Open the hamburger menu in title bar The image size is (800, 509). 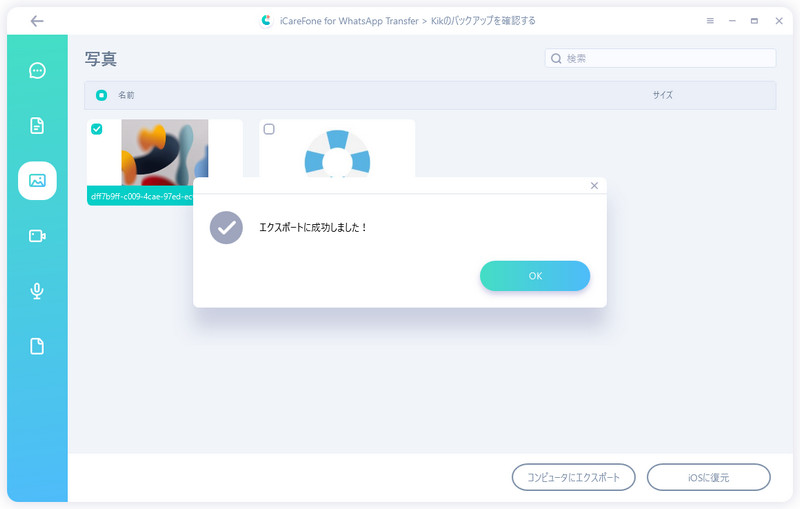[710, 21]
